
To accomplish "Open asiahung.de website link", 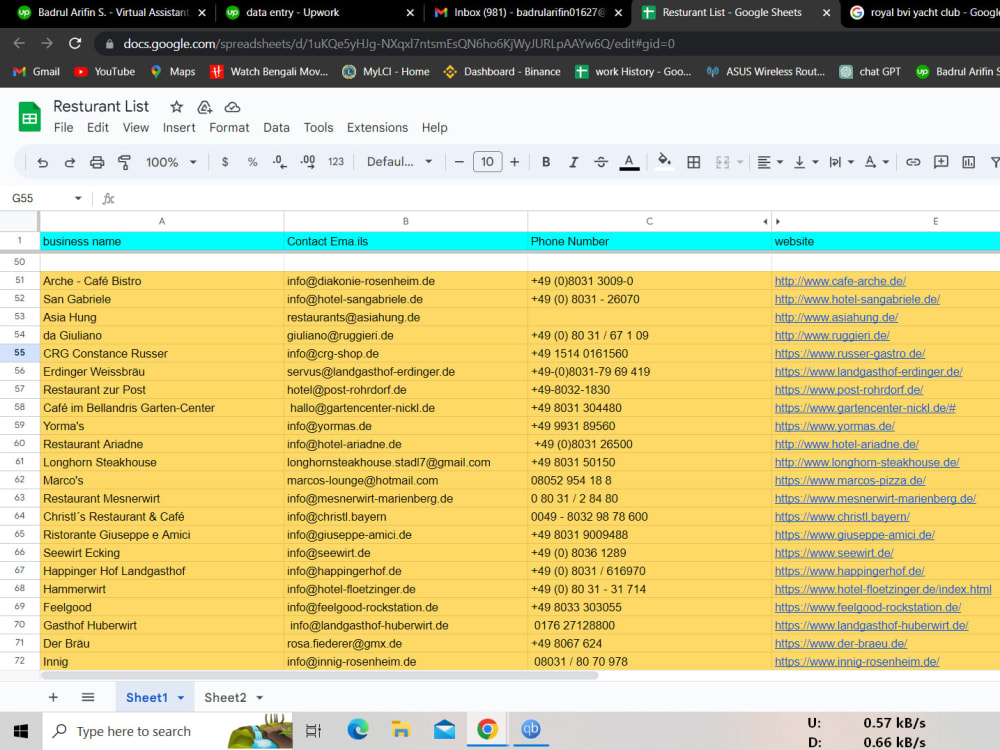I will tap(836, 318).
